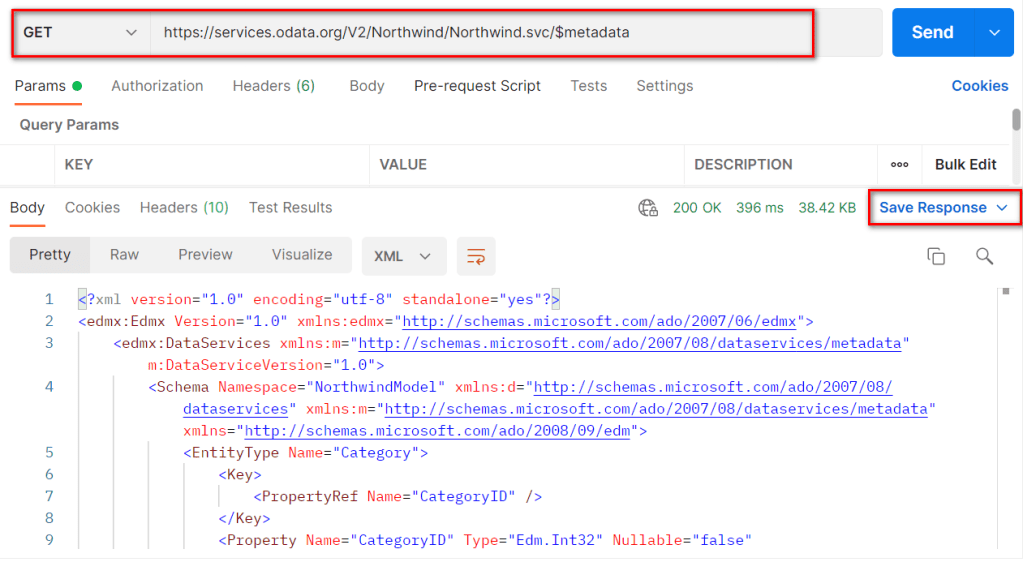This screenshot has width=1023, height=562.
Task: Click the request URL input field
Action: 480,33
